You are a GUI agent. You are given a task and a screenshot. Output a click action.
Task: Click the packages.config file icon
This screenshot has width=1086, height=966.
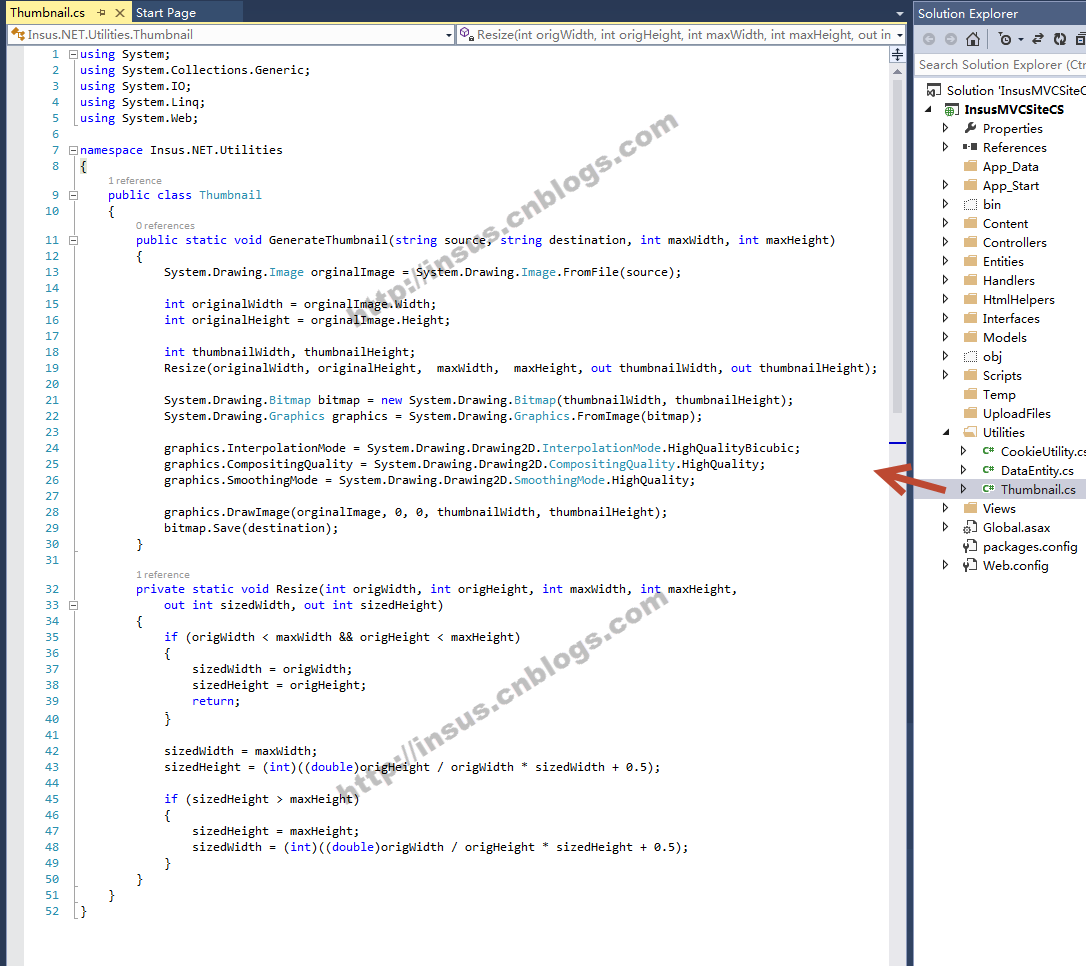pyautogui.click(x=970, y=546)
